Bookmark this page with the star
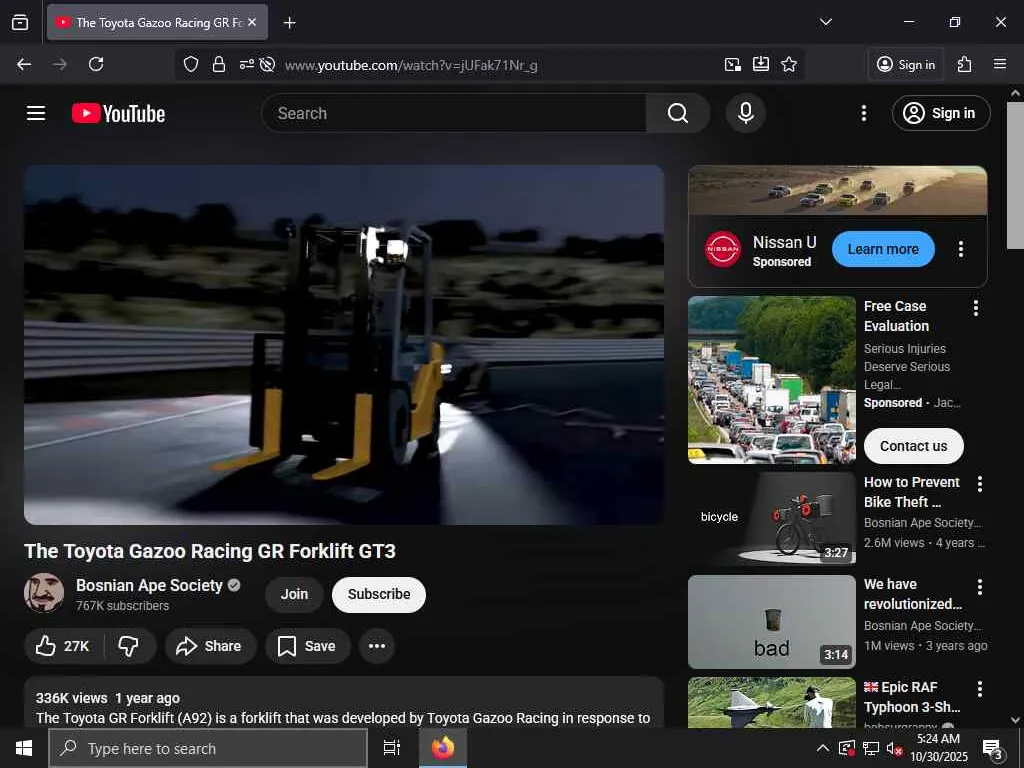Image resolution: width=1024 pixels, height=768 pixels. (x=789, y=64)
